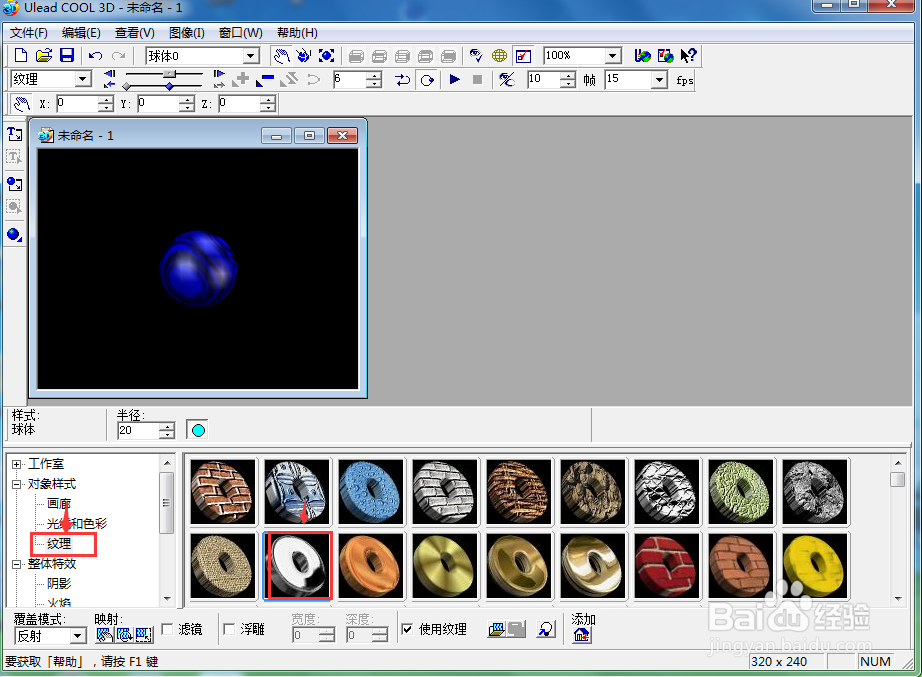Click the first mapping icon
Viewport: 922px width, 677px height.
click(x=104, y=635)
